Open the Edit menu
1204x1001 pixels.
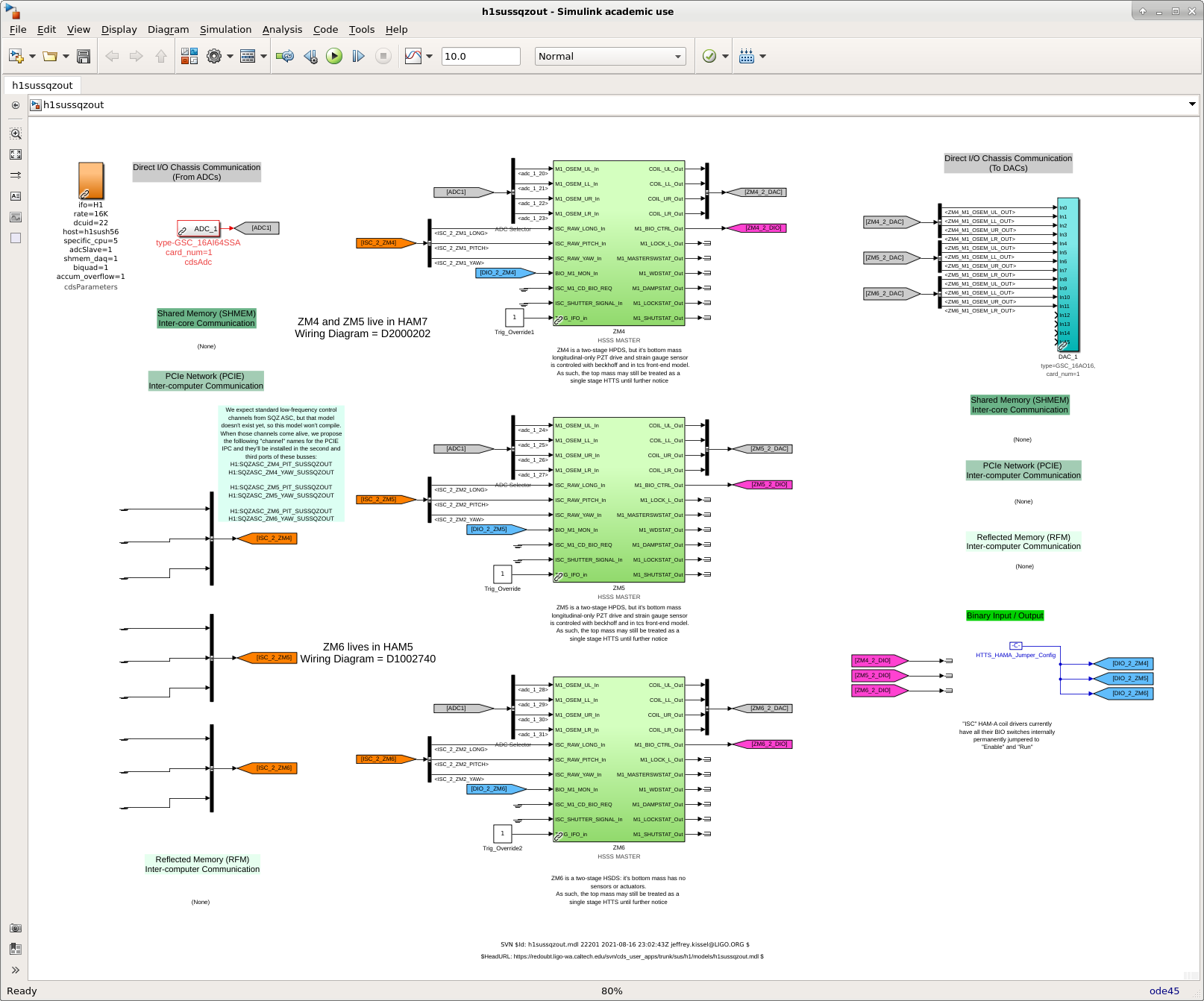46,29
